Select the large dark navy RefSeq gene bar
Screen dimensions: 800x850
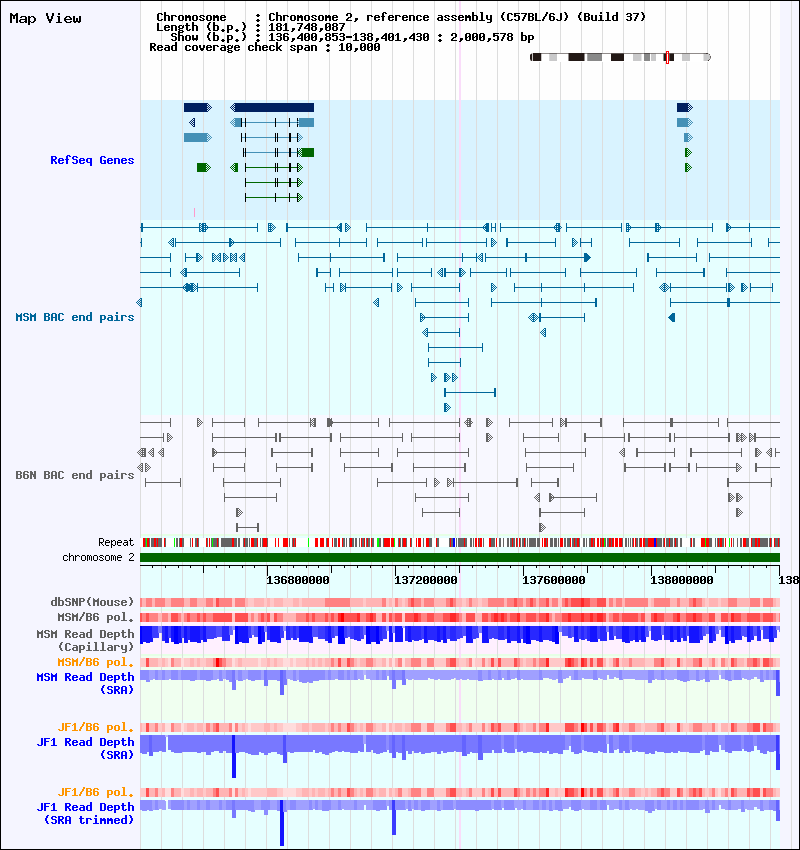pos(272,107)
